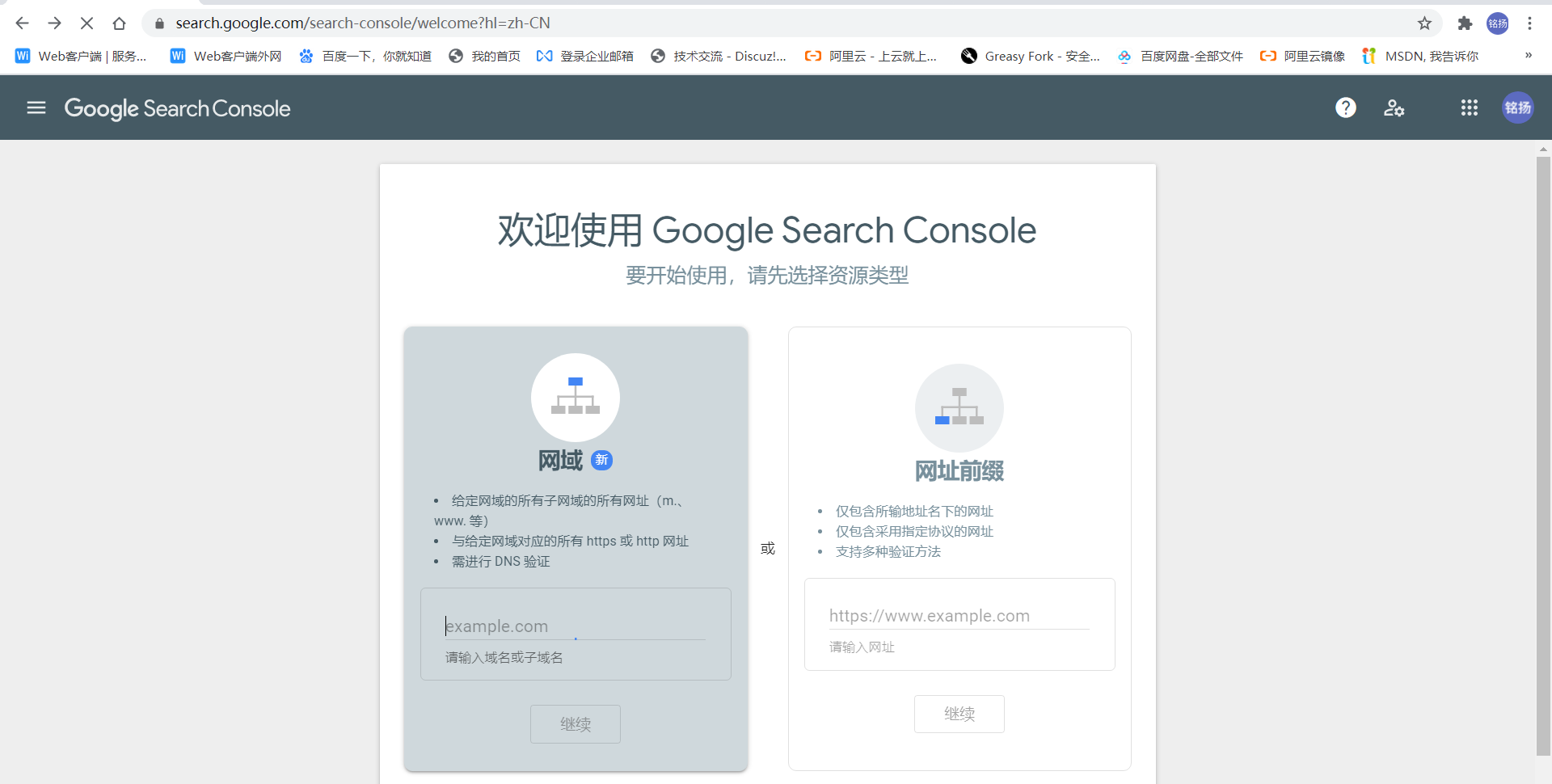Select the 网域 property type icon
Viewport: 1552px width, 784px height.
point(576,397)
